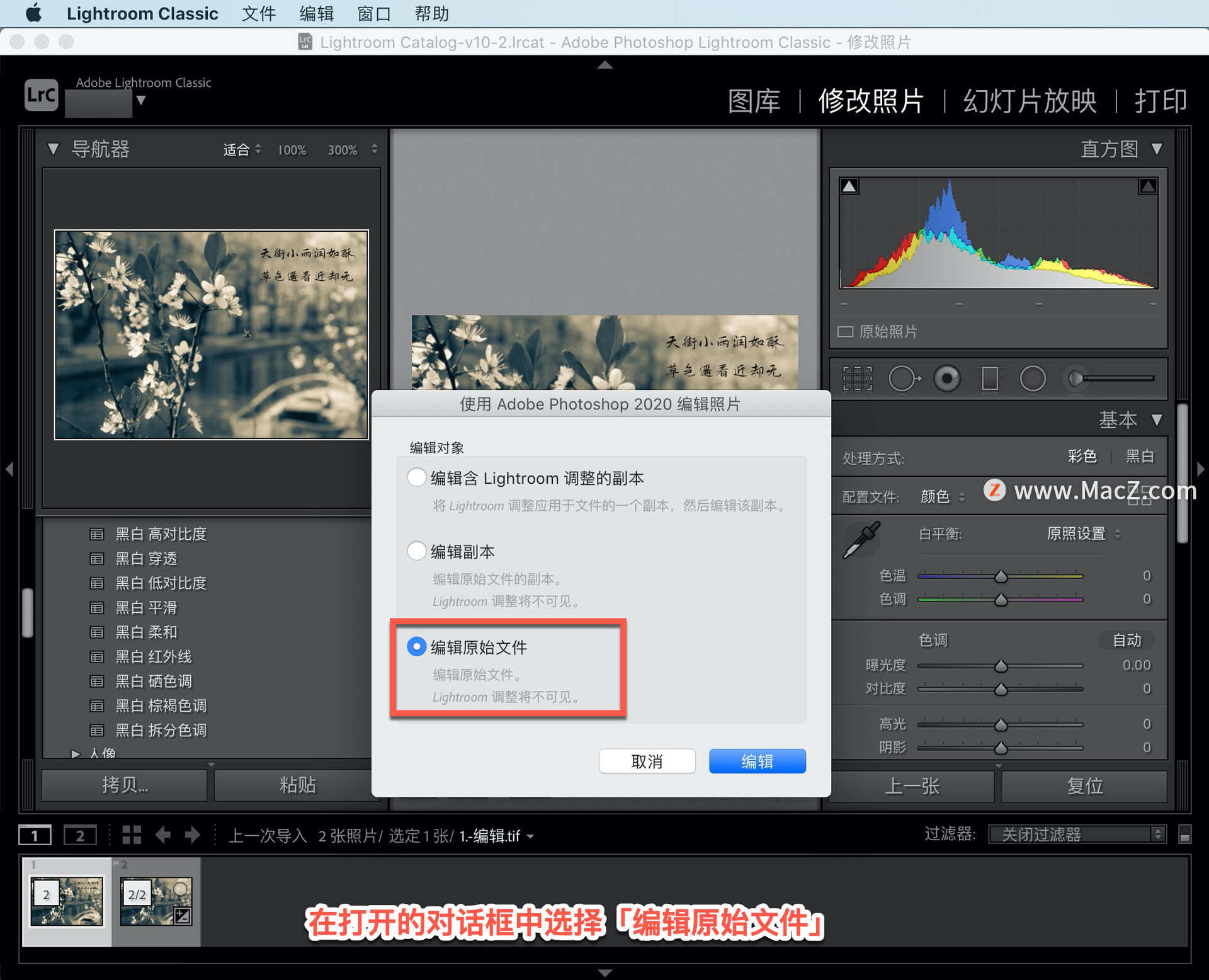This screenshot has width=1209, height=980.
Task: Open the 300% zoom level dropdown
Action: 374,149
